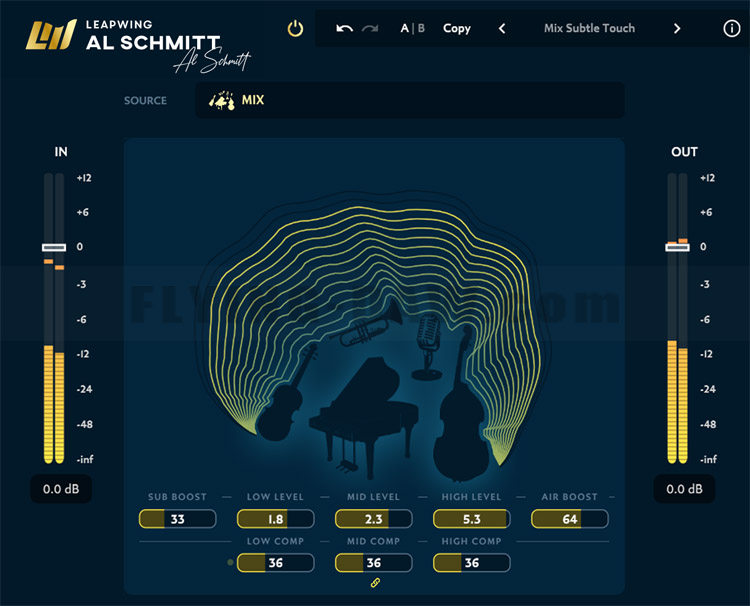Screen dimensions: 750x606
Task: Open the MIX source selector
Action: pos(410,100)
